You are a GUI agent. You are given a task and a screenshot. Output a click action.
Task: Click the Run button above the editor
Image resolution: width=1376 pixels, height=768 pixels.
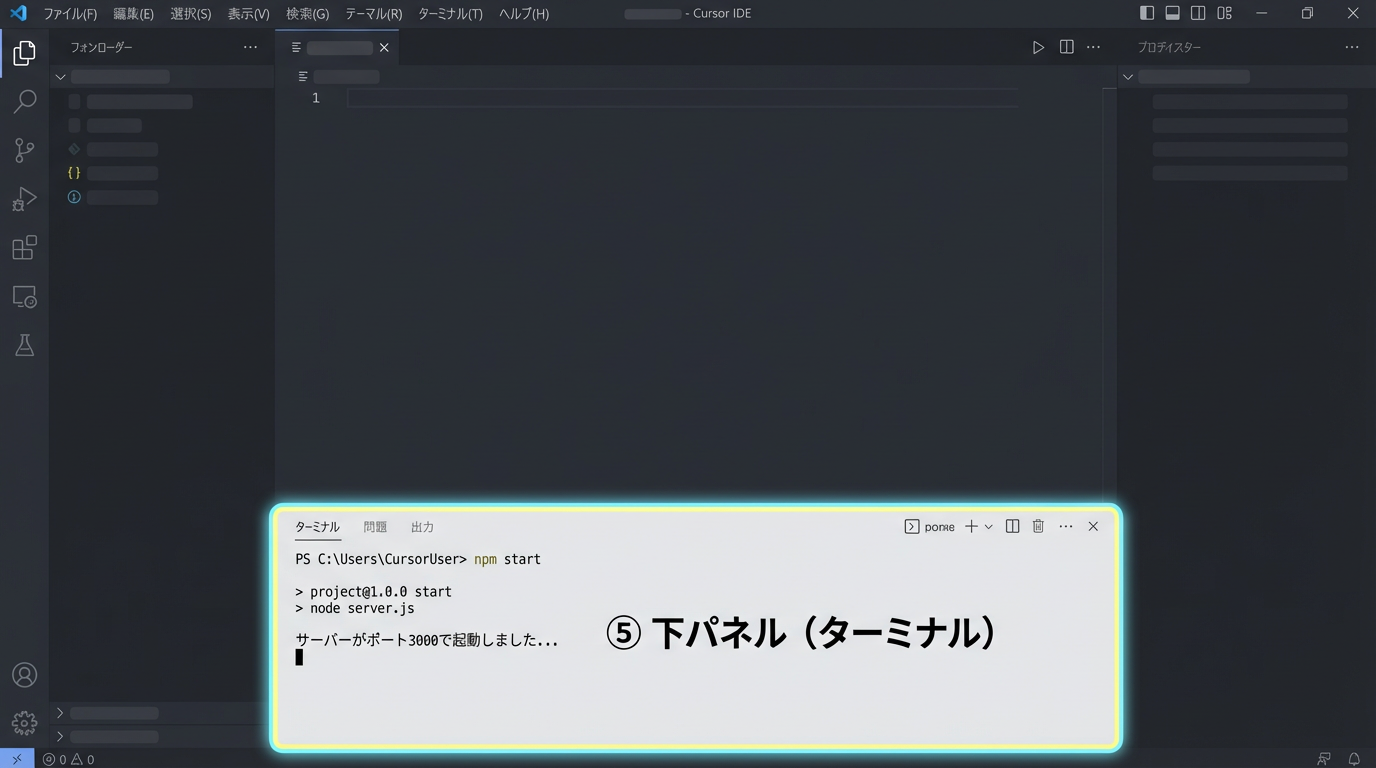tap(1038, 46)
